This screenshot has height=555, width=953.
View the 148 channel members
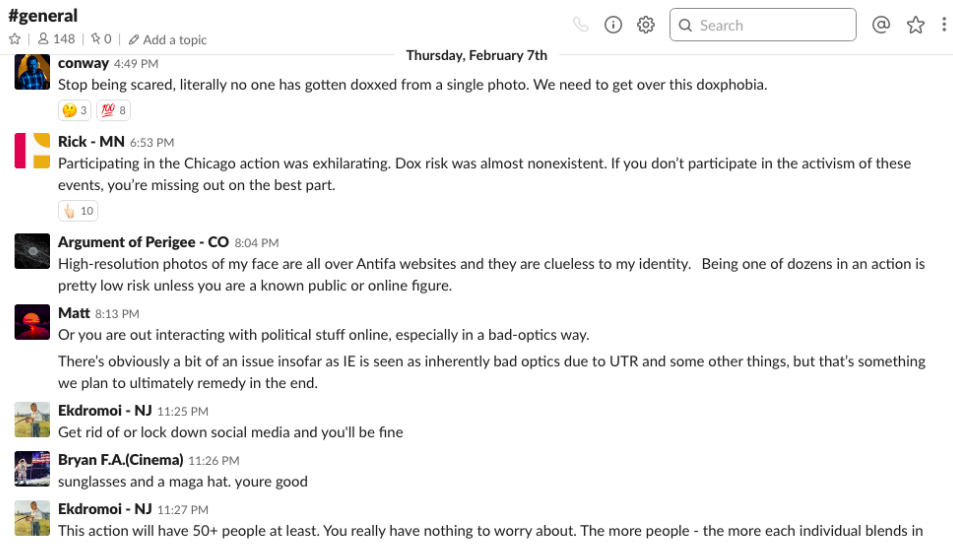click(57, 40)
